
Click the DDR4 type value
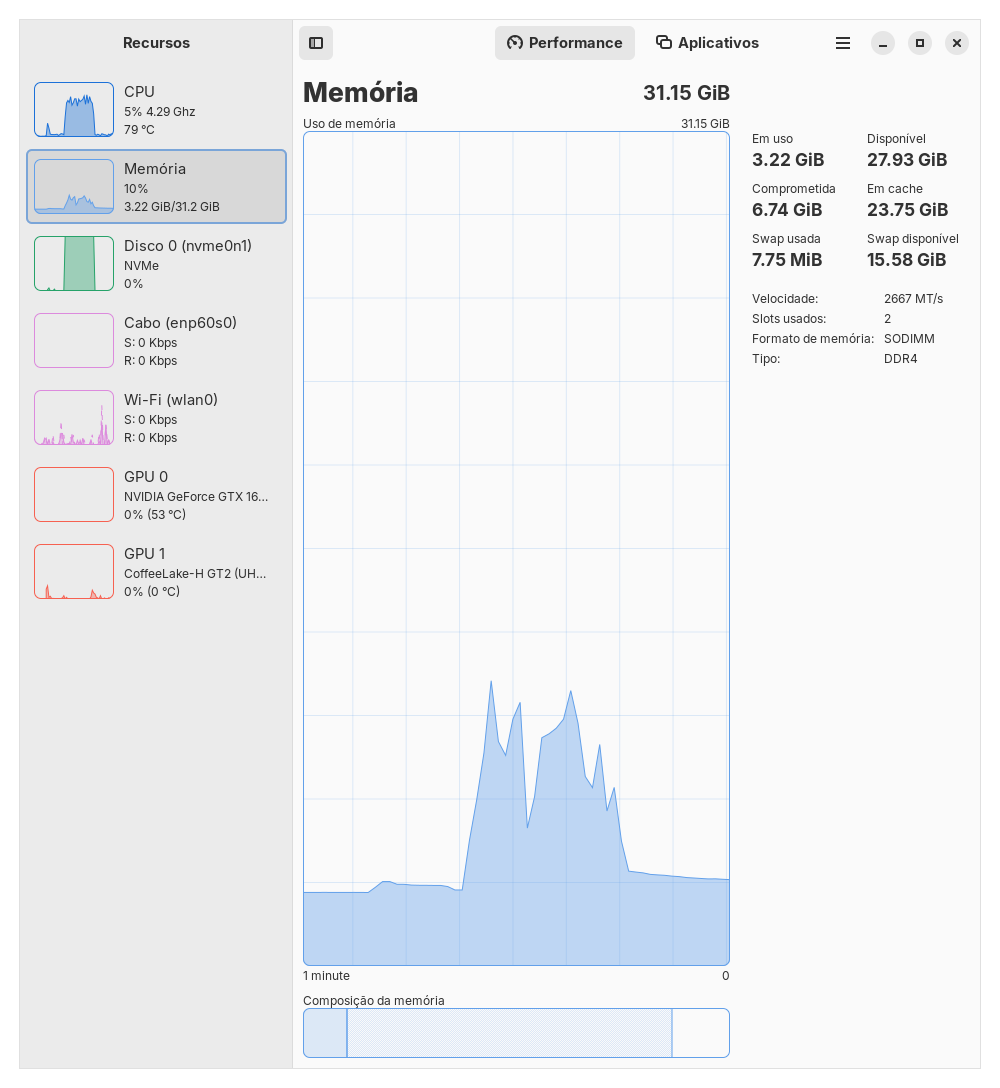coord(901,359)
